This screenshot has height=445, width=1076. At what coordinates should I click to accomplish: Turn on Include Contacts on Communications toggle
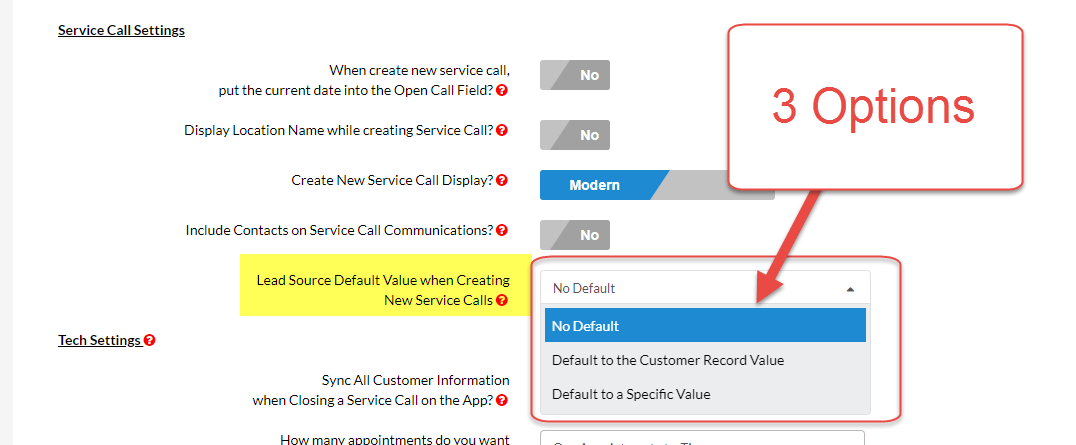click(x=575, y=235)
